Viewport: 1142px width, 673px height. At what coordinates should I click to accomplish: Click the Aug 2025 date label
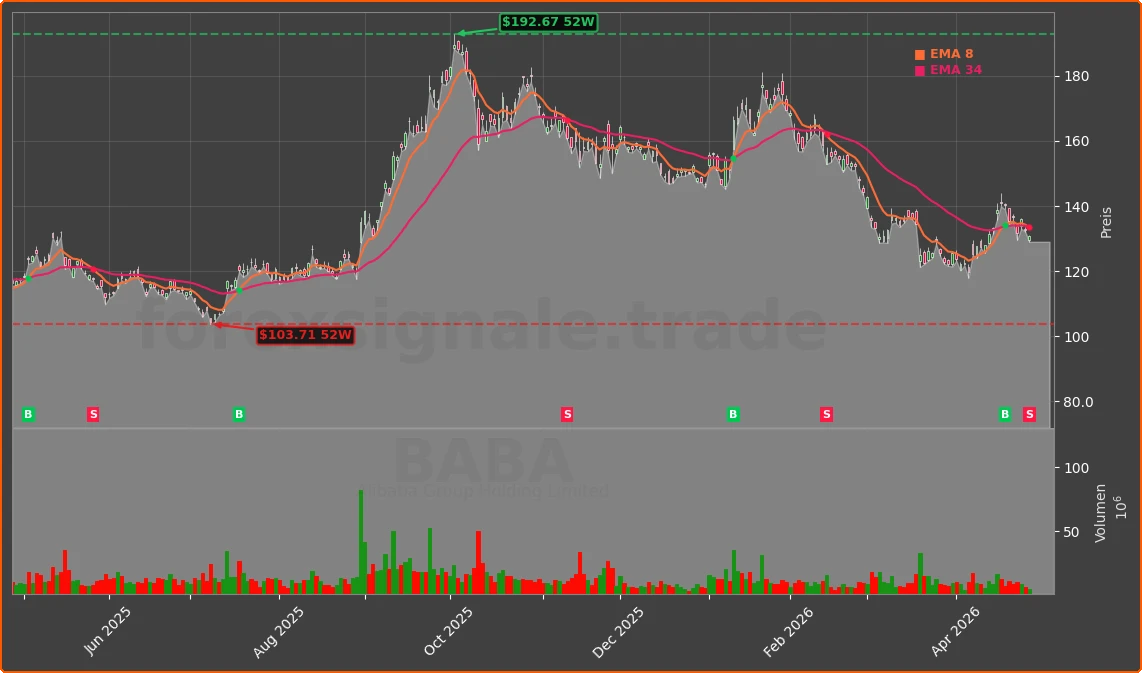pos(277,632)
